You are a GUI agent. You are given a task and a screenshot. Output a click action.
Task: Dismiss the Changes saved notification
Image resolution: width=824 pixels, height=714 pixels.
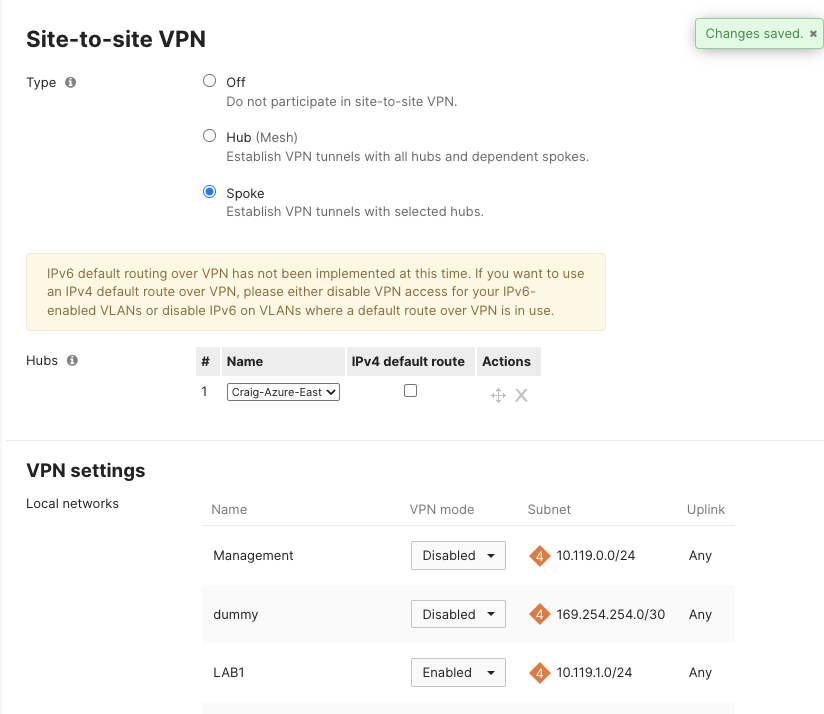(x=813, y=34)
